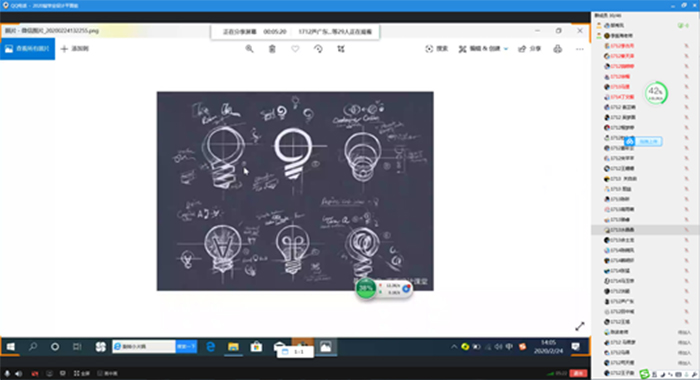700x380 pixels.
Task: Click the print icon in Photos toolbar
Action: (558, 49)
